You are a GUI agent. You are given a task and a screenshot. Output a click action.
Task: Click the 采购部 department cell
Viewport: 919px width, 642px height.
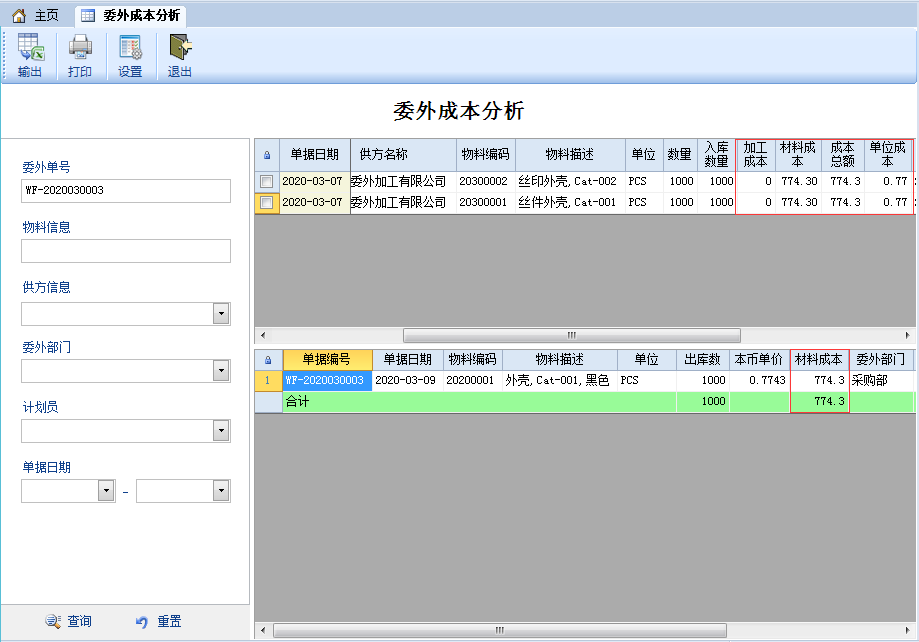coord(880,381)
